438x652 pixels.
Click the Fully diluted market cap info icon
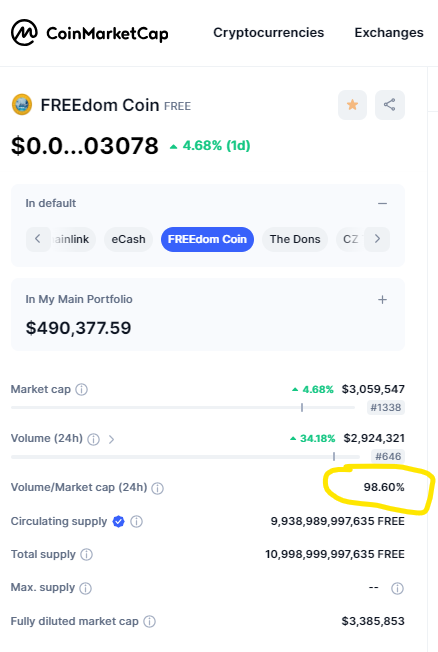coord(149,621)
